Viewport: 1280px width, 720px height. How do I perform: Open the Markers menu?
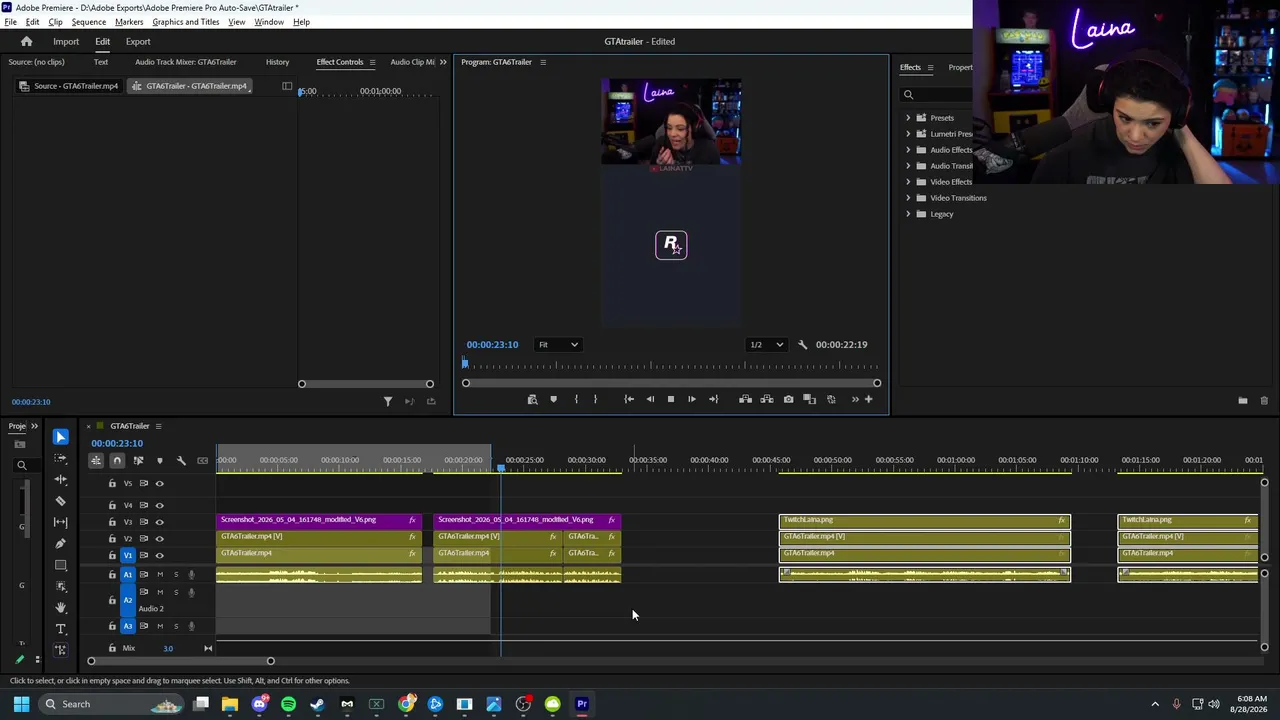[x=129, y=22]
